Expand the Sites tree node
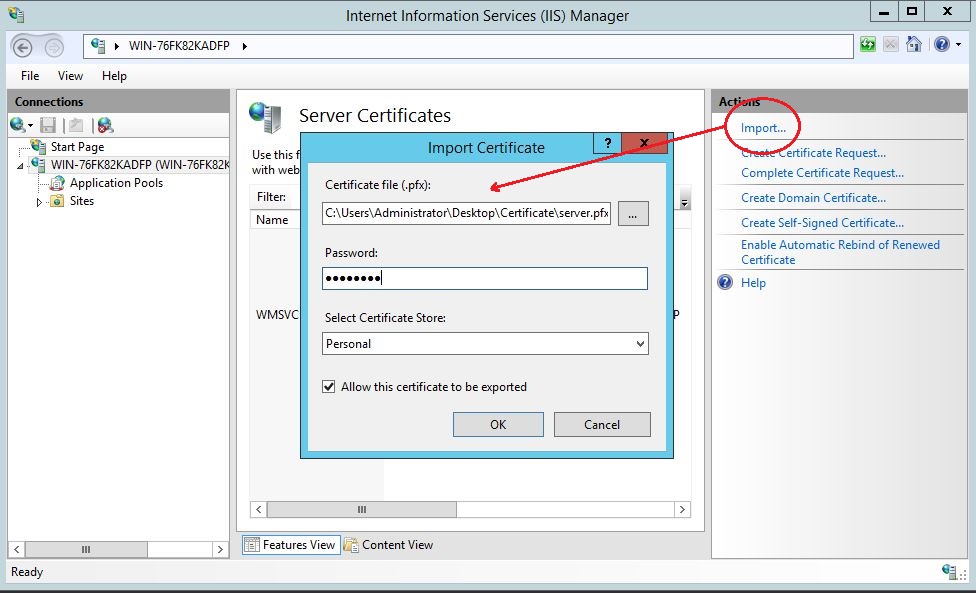 pyautogui.click(x=39, y=201)
